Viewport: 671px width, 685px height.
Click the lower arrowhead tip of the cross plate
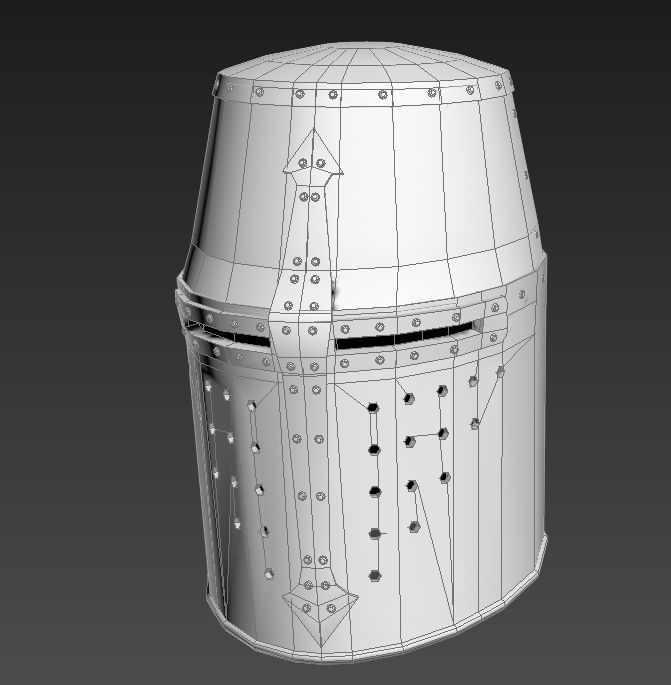coord(320,619)
